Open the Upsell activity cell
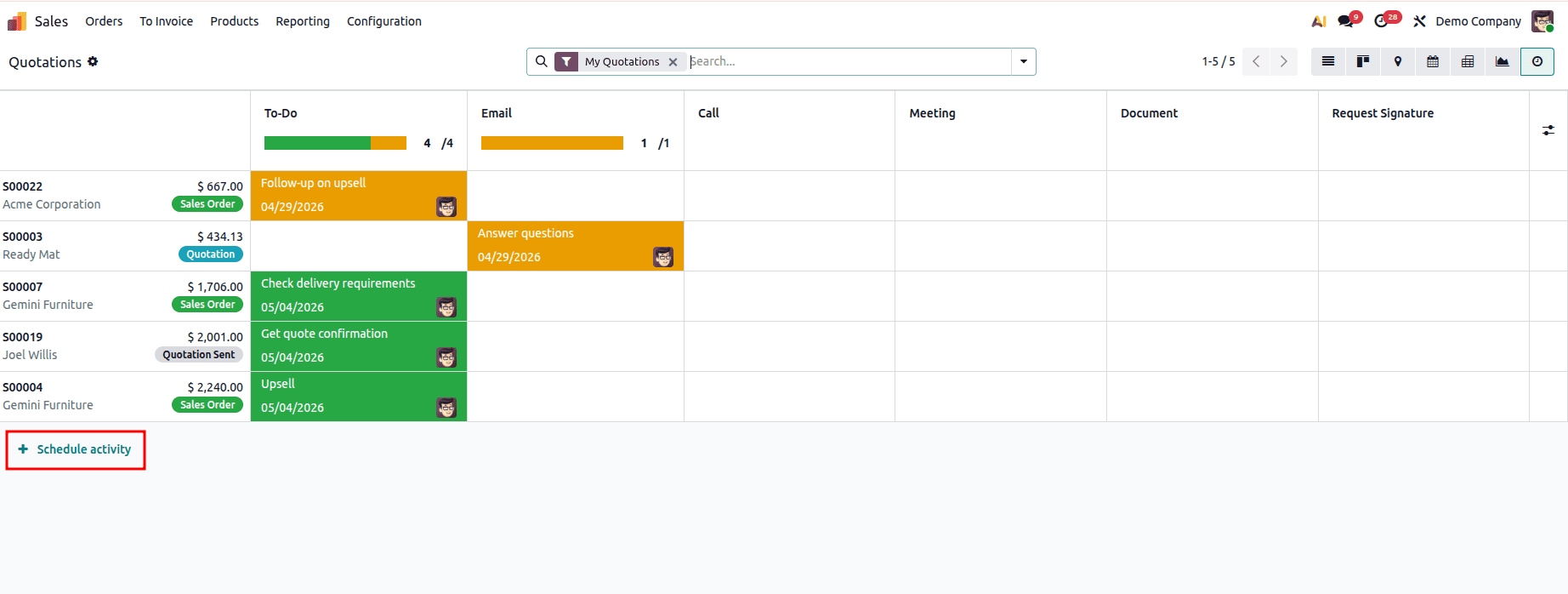Viewport: 1568px width, 594px height. [359, 397]
